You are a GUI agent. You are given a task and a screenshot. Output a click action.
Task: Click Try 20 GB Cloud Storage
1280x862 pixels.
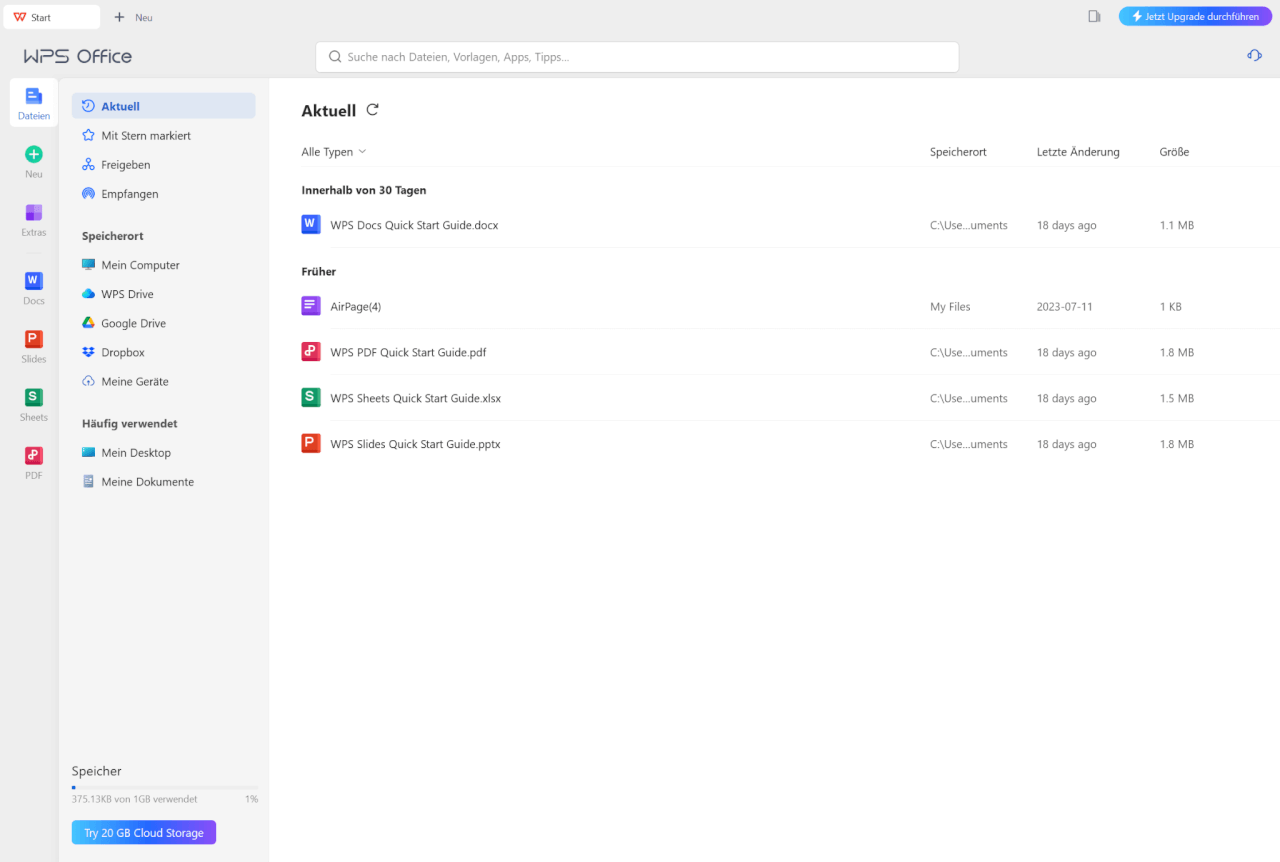pos(143,831)
